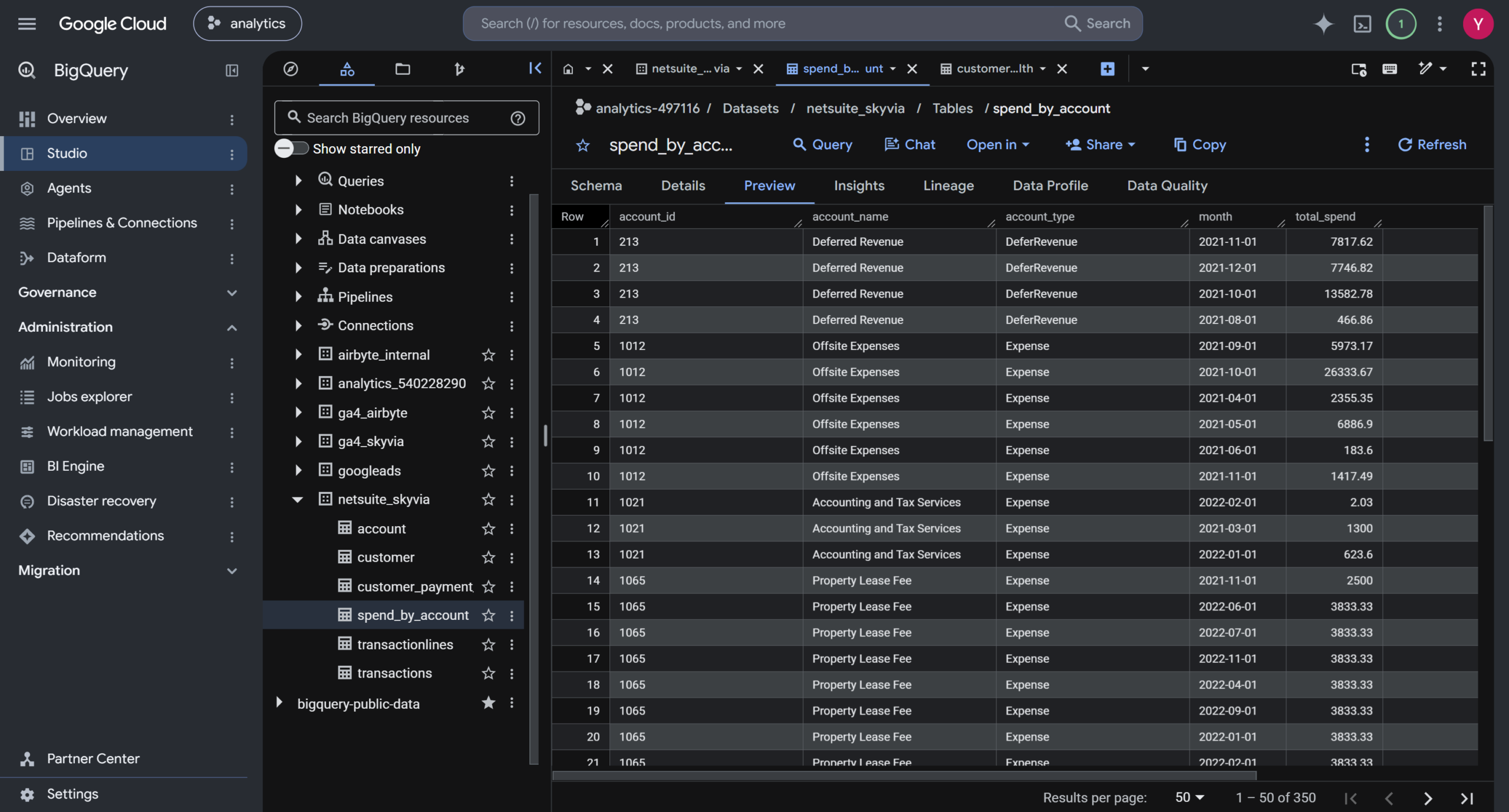The height and width of the screenshot is (812, 1509).
Task: Click the help icon in resource search
Action: pyautogui.click(x=518, y=118)
